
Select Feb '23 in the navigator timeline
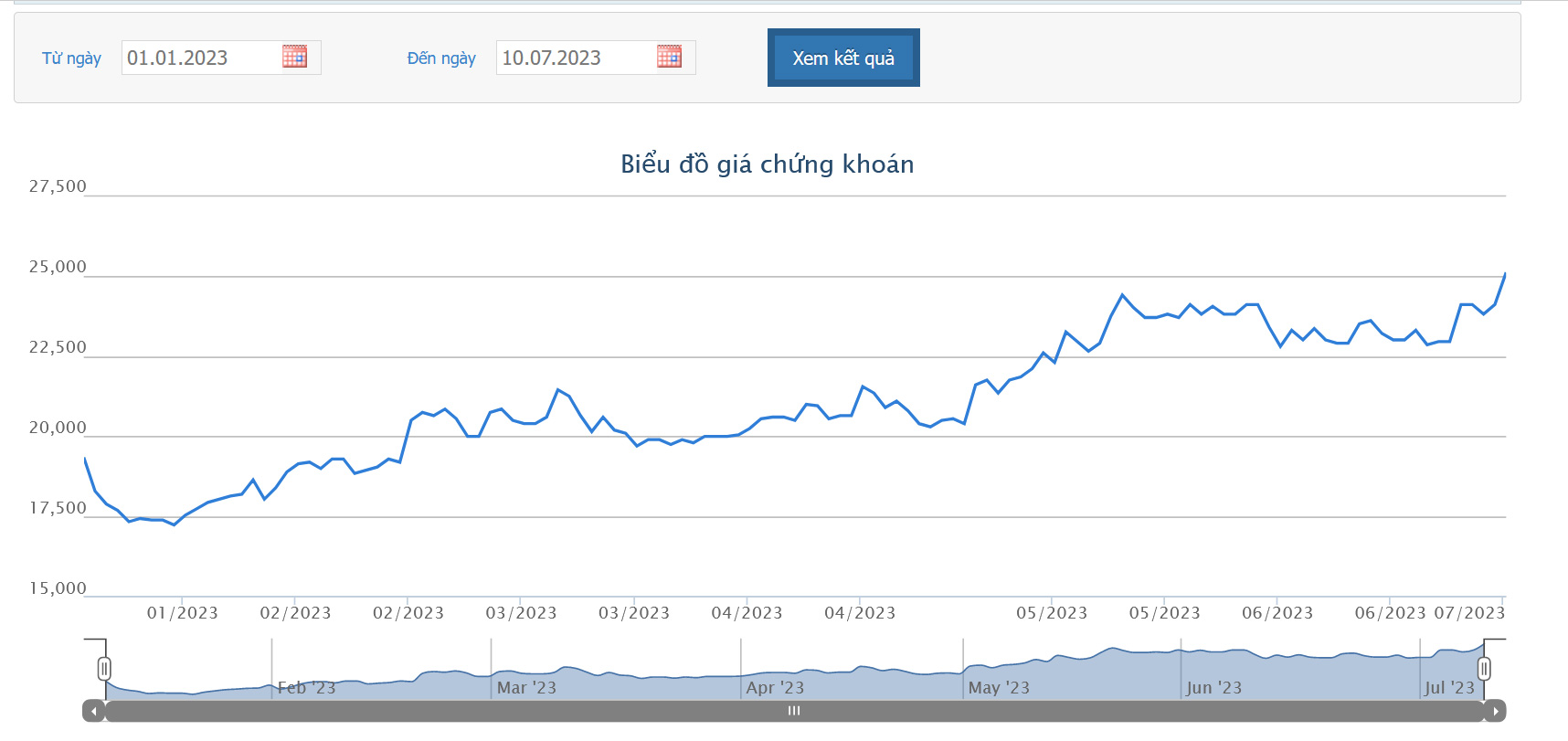(x=306, y=688)
